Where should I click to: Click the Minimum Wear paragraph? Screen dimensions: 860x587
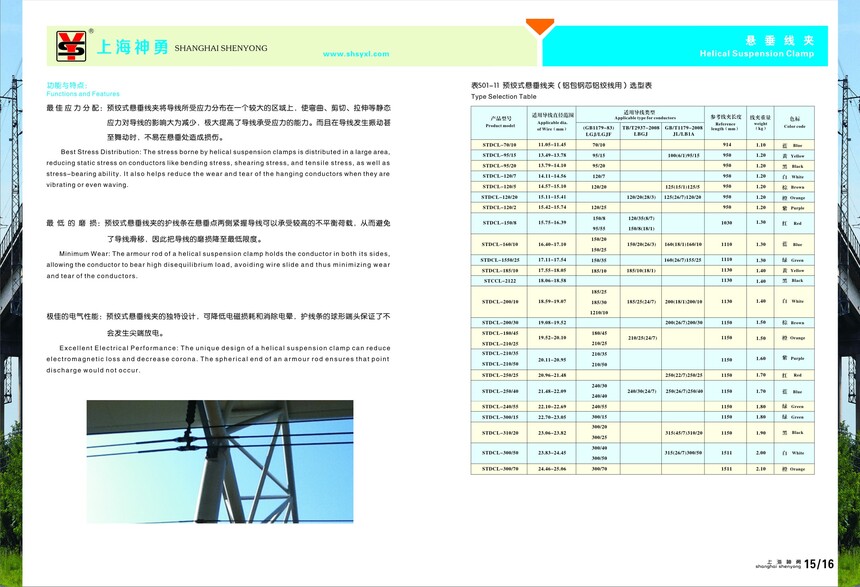[x=218, y=265]
